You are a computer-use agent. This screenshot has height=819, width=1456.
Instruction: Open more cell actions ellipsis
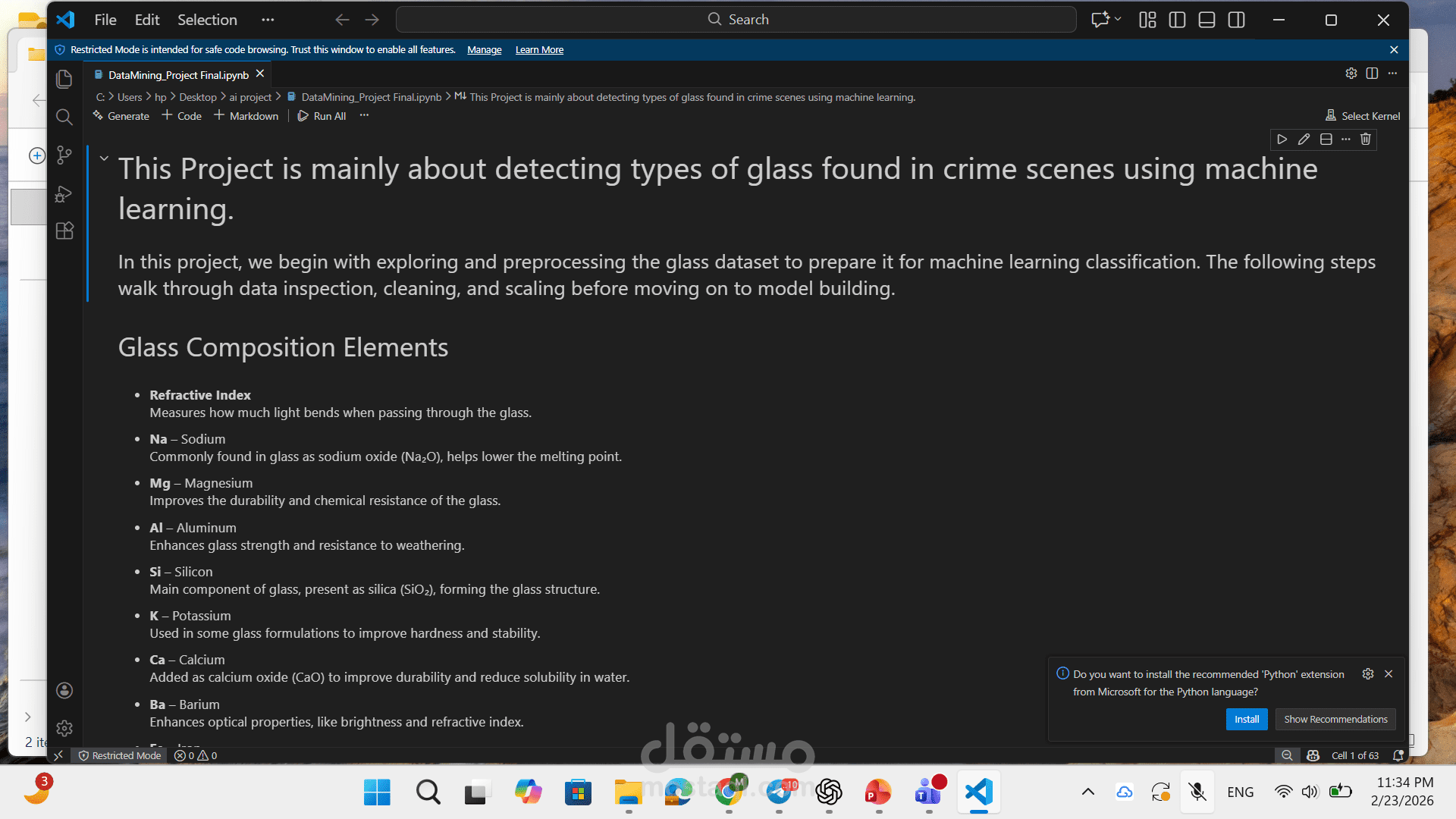tap(1346, 140)
